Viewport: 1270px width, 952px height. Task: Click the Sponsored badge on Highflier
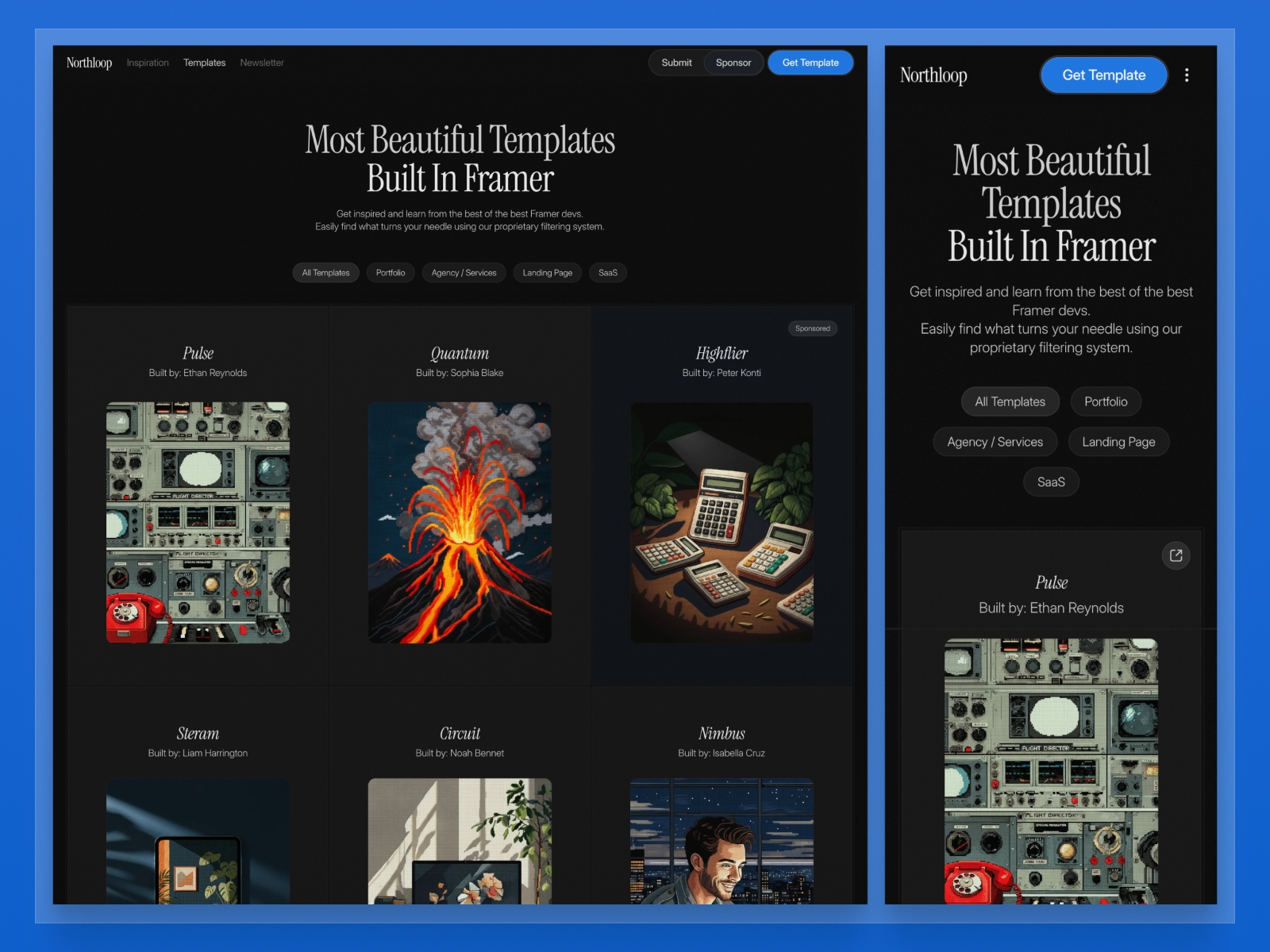pos(812,328)
